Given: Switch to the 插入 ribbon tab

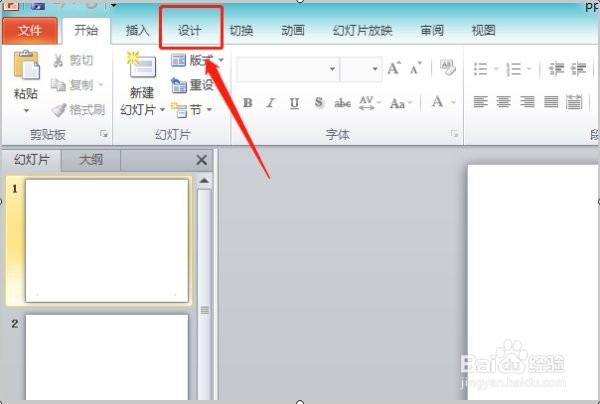Looking at the screenshot, I should click(x=137, y=30).
